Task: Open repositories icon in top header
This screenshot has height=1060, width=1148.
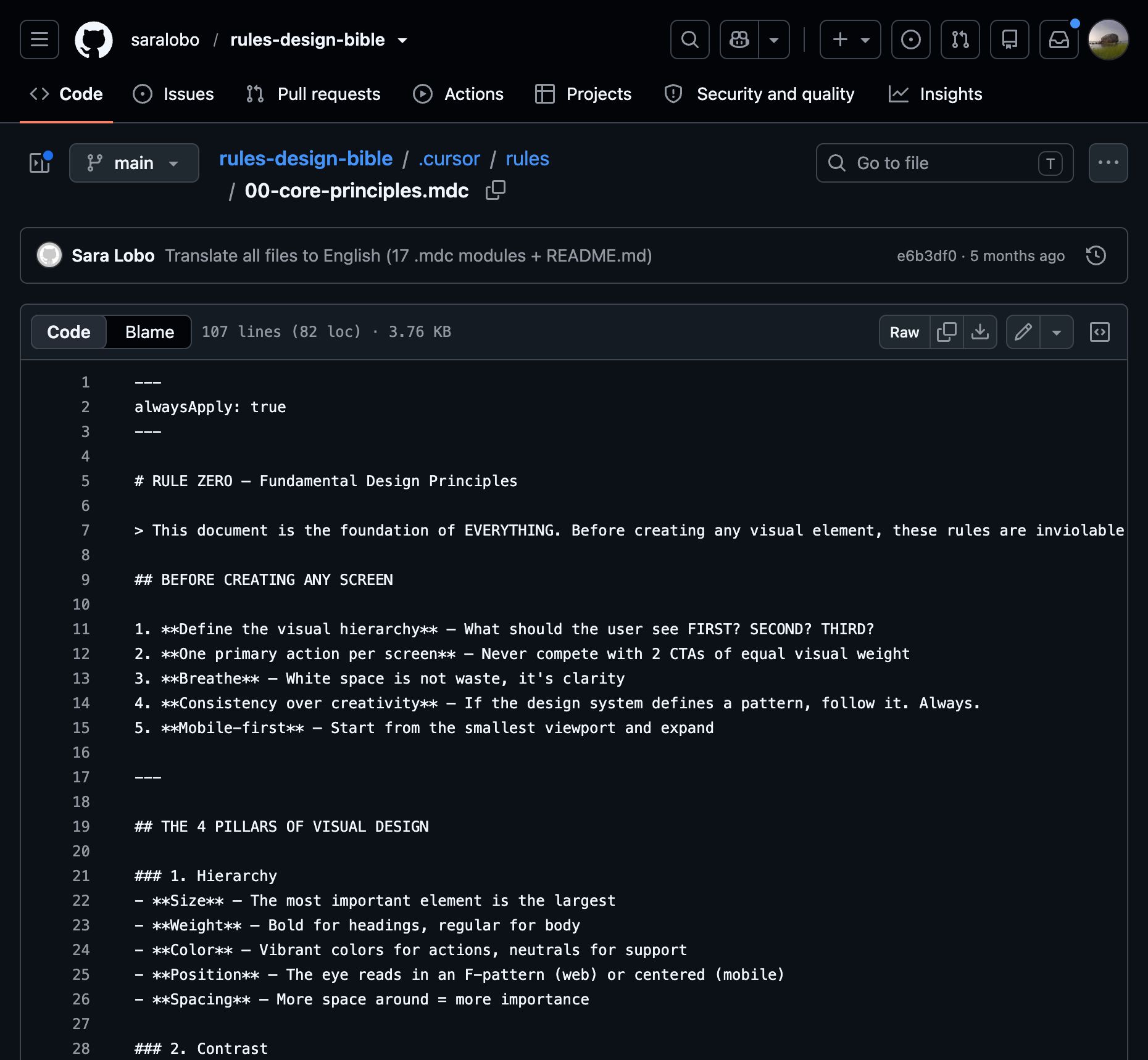Action: coord(1010,39)
